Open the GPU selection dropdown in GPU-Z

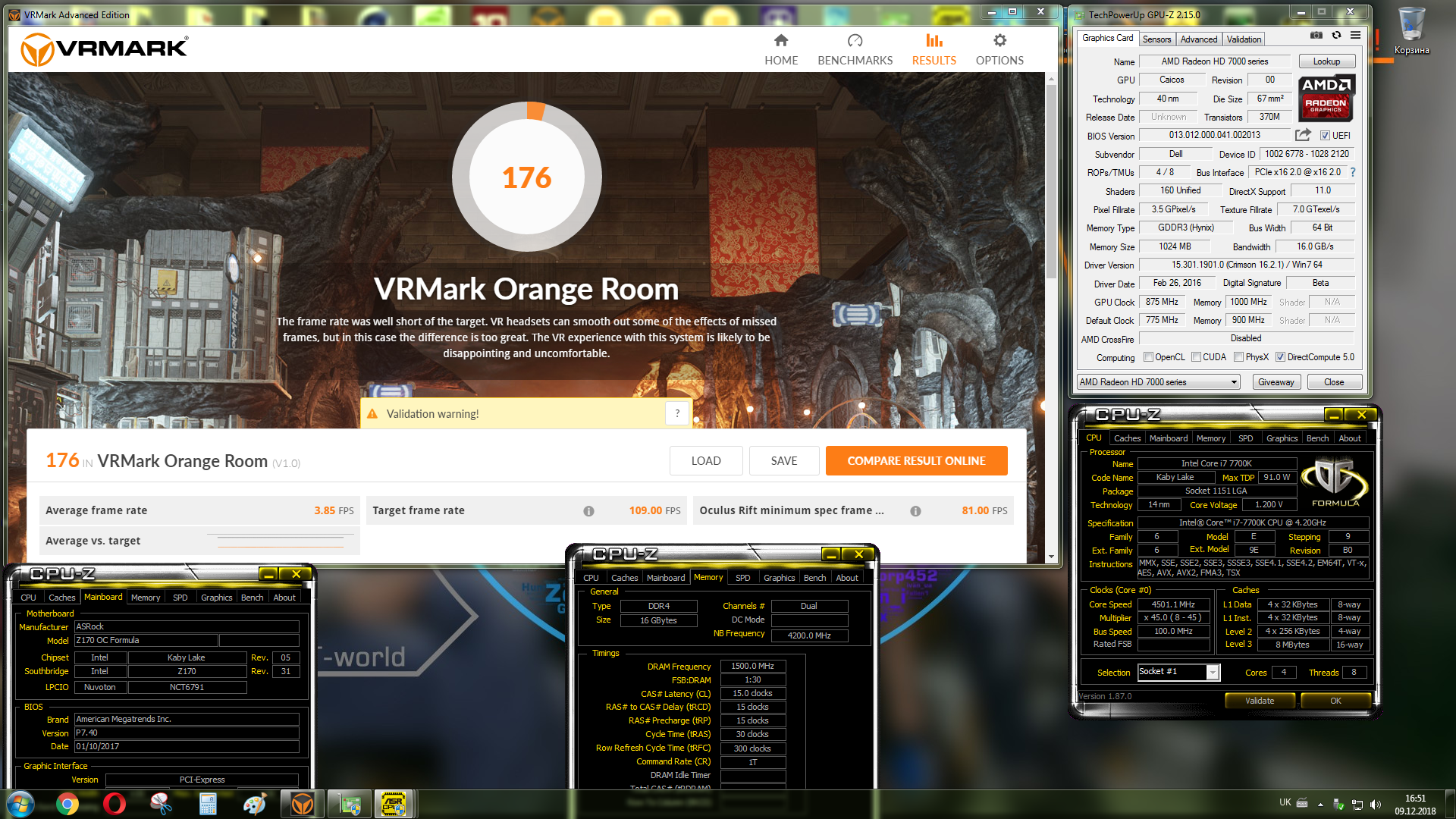click(1159, 382)
